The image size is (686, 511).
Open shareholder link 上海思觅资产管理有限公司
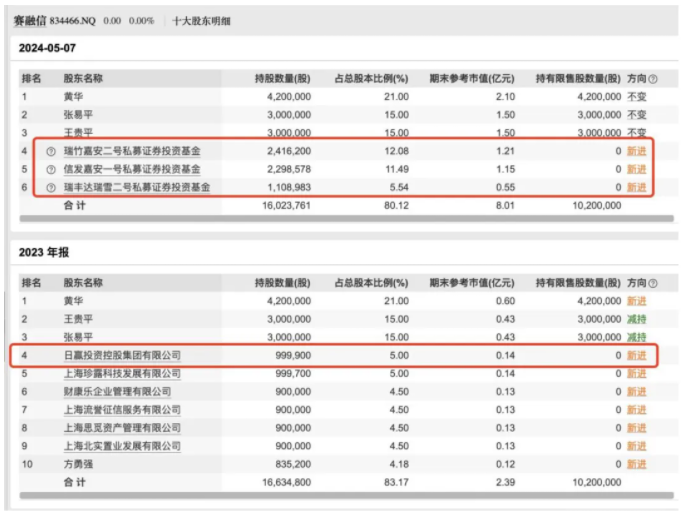(122, 428)
